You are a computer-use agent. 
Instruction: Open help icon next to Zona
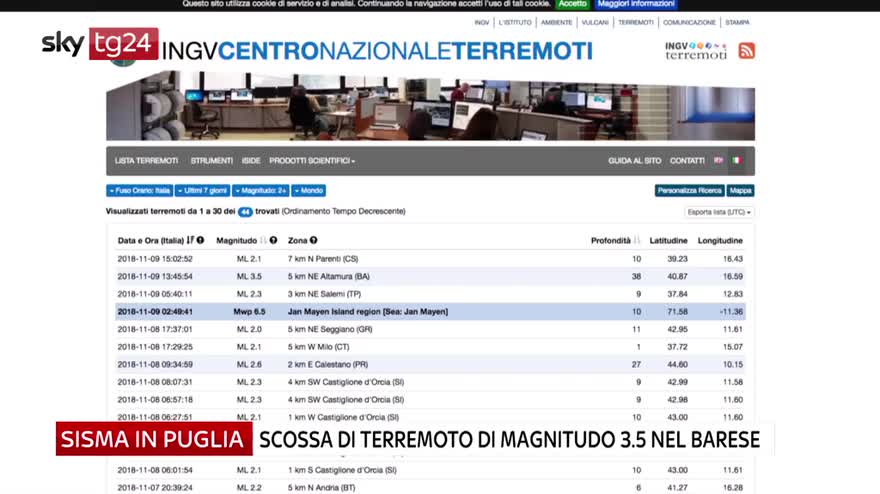click(x=314, y=240)
